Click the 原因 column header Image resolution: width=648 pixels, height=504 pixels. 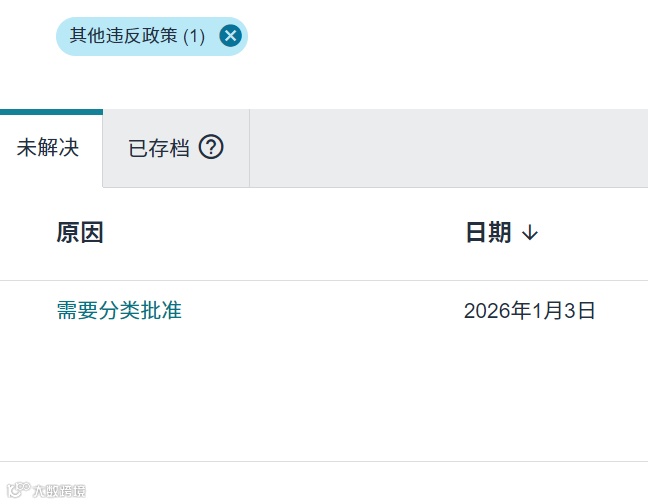pos(80,233)
